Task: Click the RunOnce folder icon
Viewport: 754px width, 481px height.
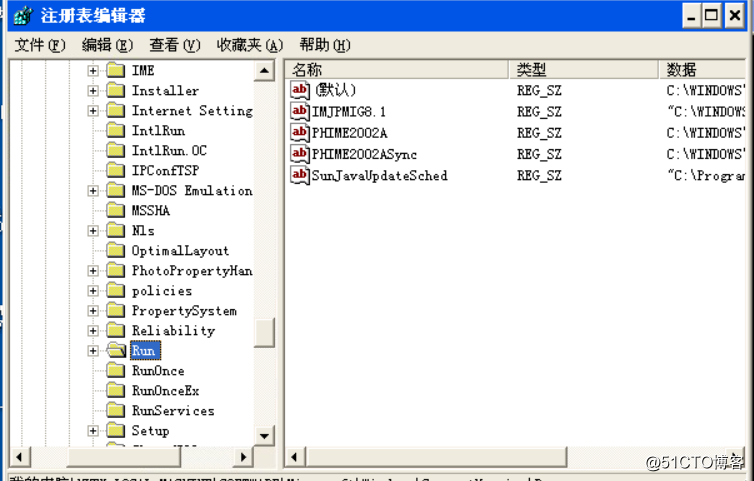Action: point(116,371)
